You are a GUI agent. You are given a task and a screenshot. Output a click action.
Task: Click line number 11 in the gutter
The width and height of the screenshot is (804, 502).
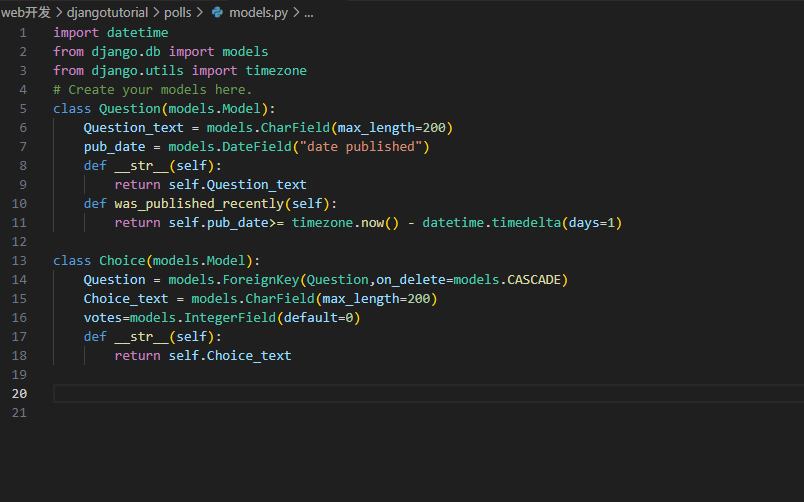click(x=20, y=223)
